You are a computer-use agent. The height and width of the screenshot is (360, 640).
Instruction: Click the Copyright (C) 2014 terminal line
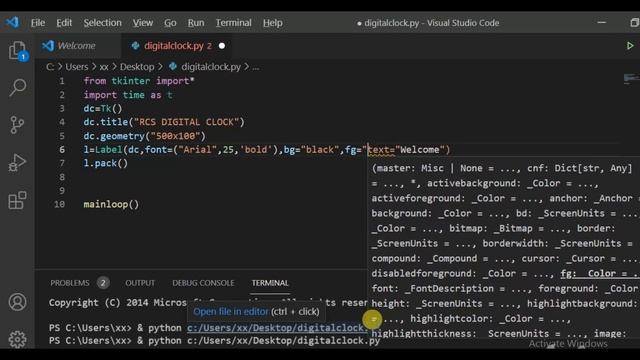pyautogui.click(x=207, y=303)
